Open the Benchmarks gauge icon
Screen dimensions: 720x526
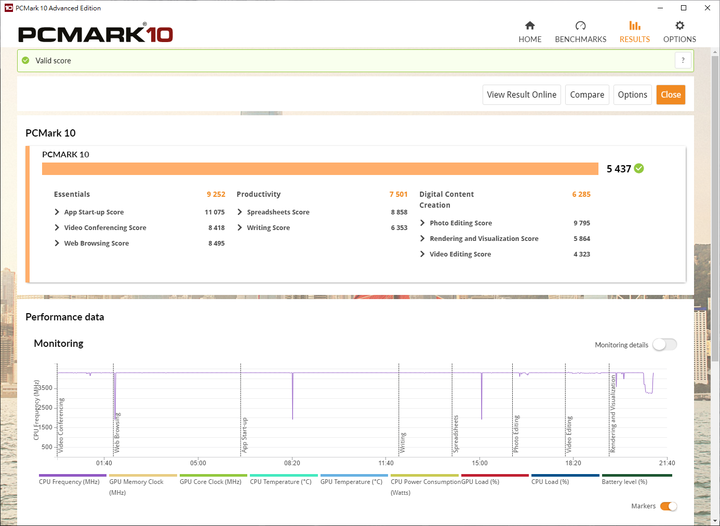580,25
